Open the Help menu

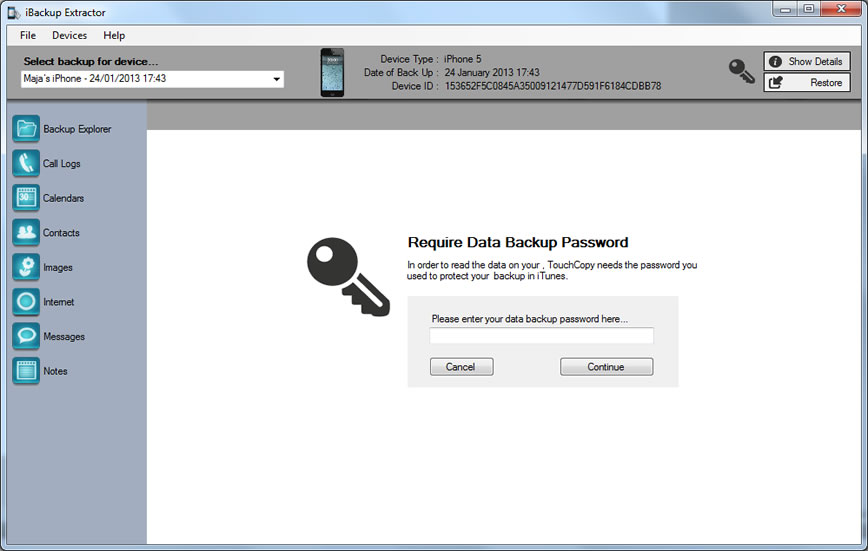click(x=114, y=35)
